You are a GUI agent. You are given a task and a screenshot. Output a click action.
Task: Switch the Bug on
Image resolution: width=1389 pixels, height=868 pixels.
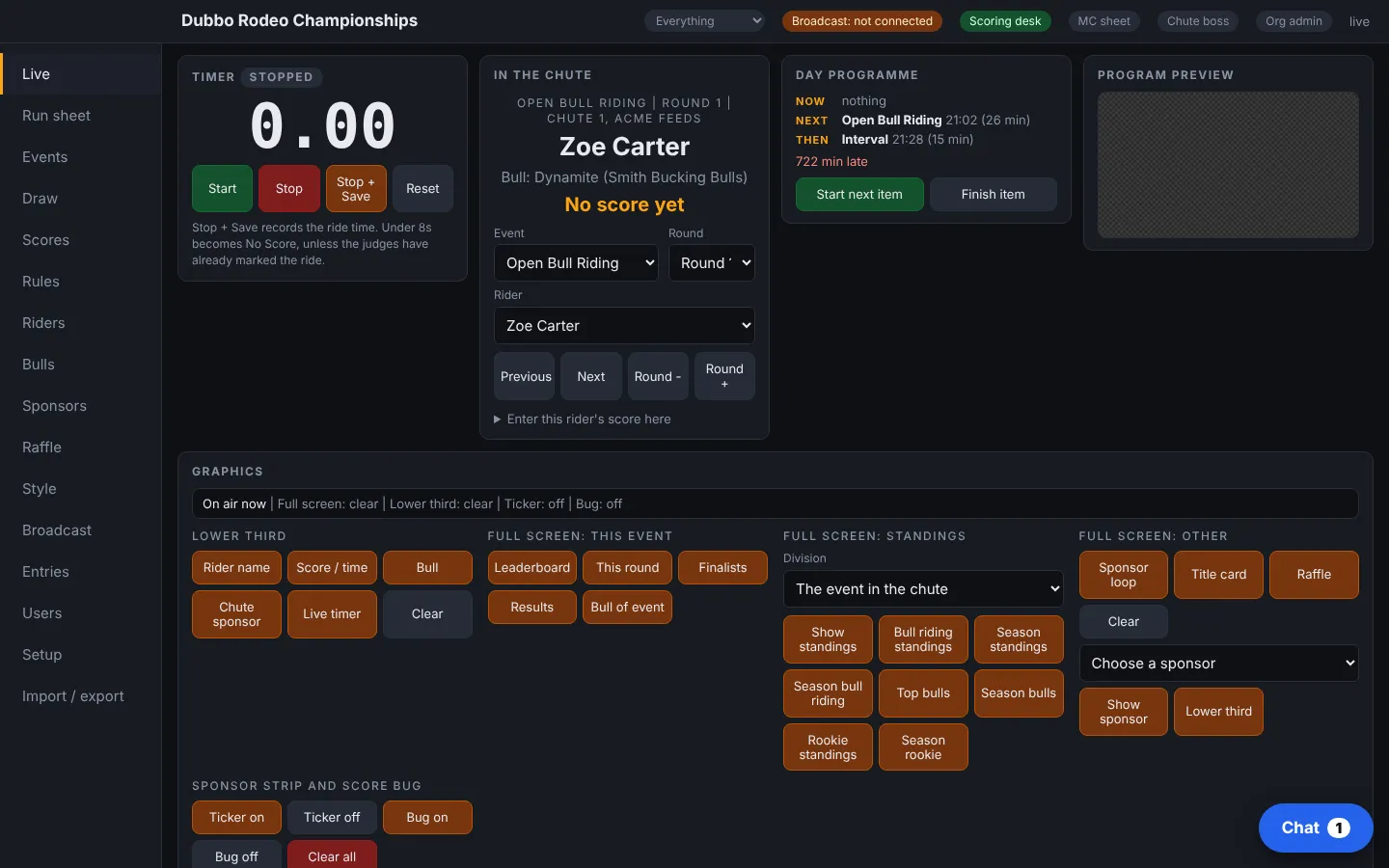coord(427,818)
